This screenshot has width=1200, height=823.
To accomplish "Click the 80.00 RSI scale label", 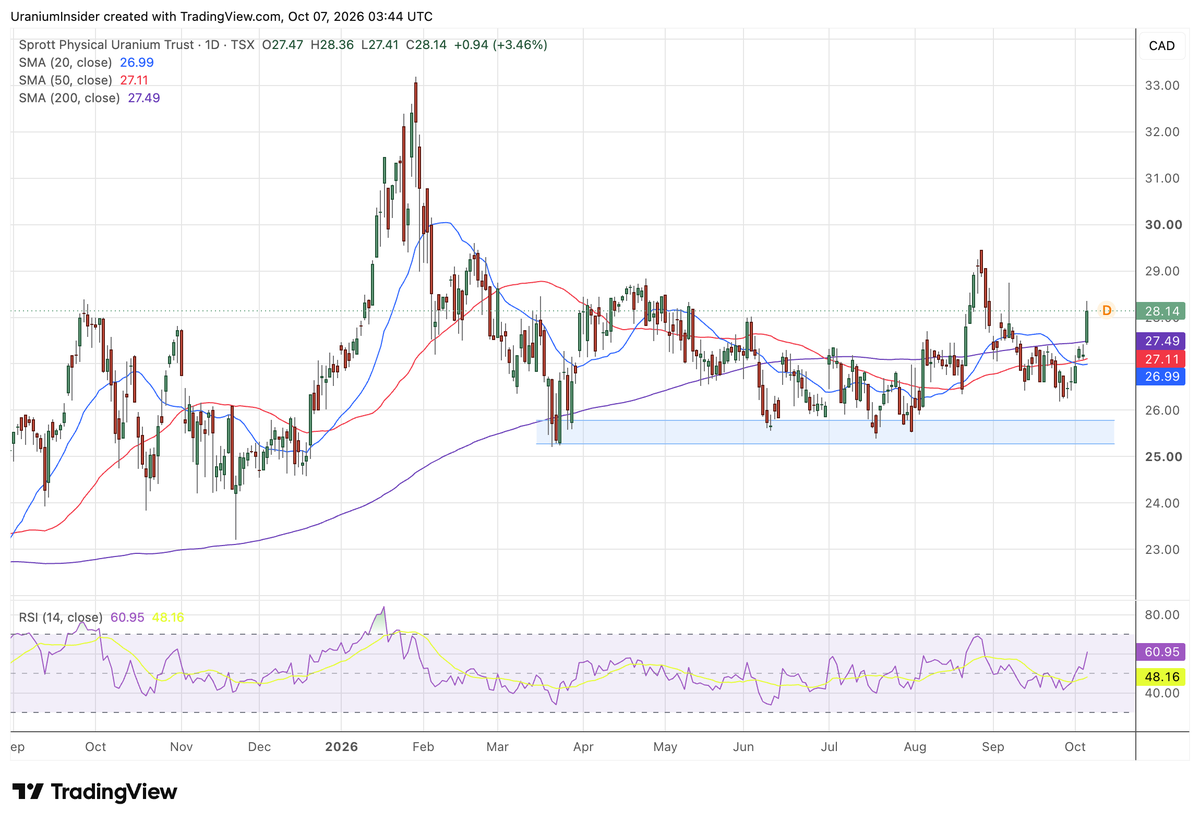I will [x=1161, y=615].
